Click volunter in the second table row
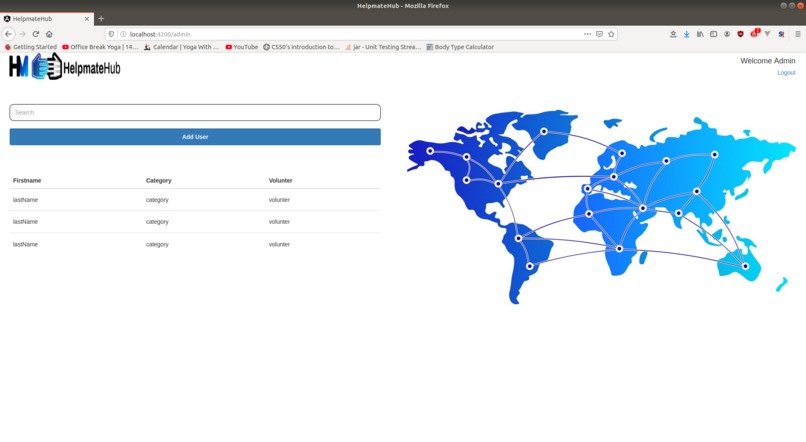806x442 pixels. [279, 222]
